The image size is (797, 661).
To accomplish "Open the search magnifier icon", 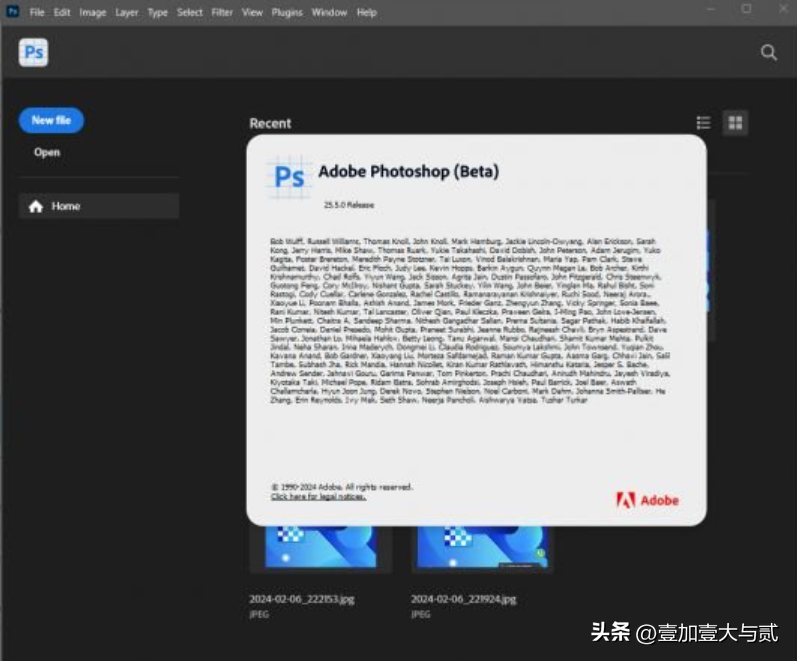I will click(x=769, y=52).
